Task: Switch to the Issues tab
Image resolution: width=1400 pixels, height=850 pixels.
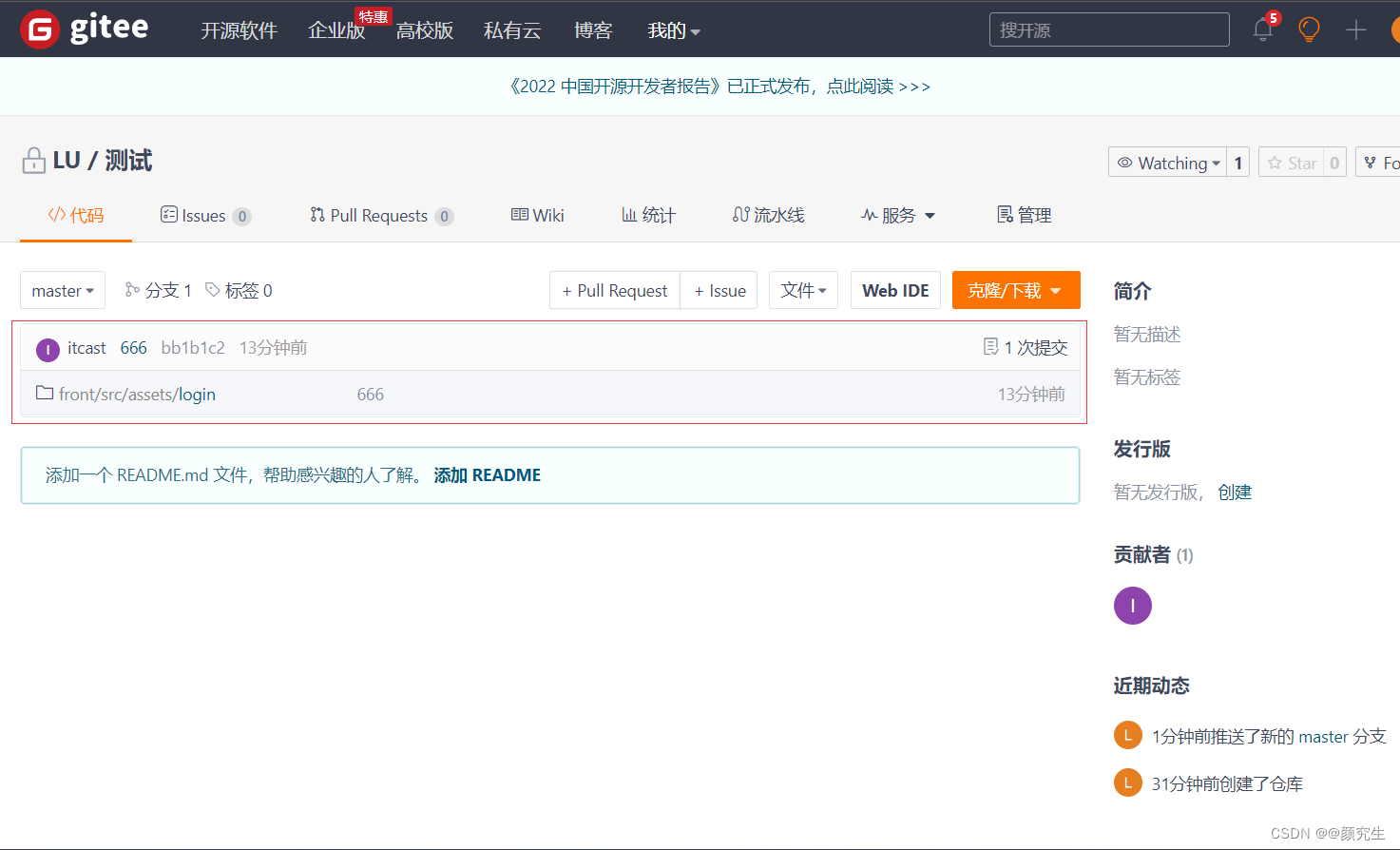Action: click(204, 215)
